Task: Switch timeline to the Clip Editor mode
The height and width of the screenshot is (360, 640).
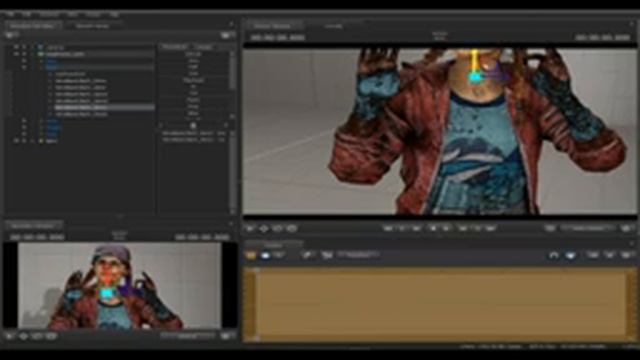Action: (x=250, y=255)
